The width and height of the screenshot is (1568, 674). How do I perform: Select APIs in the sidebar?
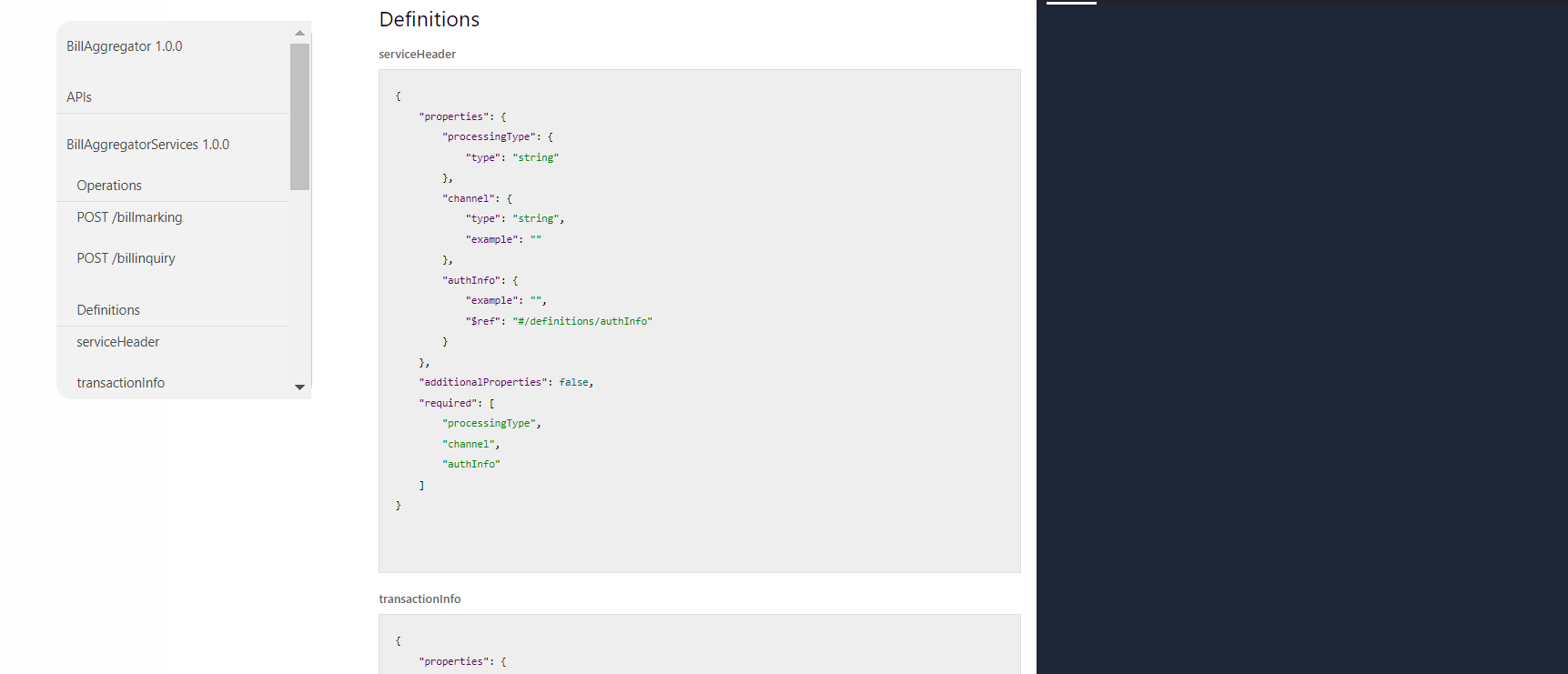point(79,97)
